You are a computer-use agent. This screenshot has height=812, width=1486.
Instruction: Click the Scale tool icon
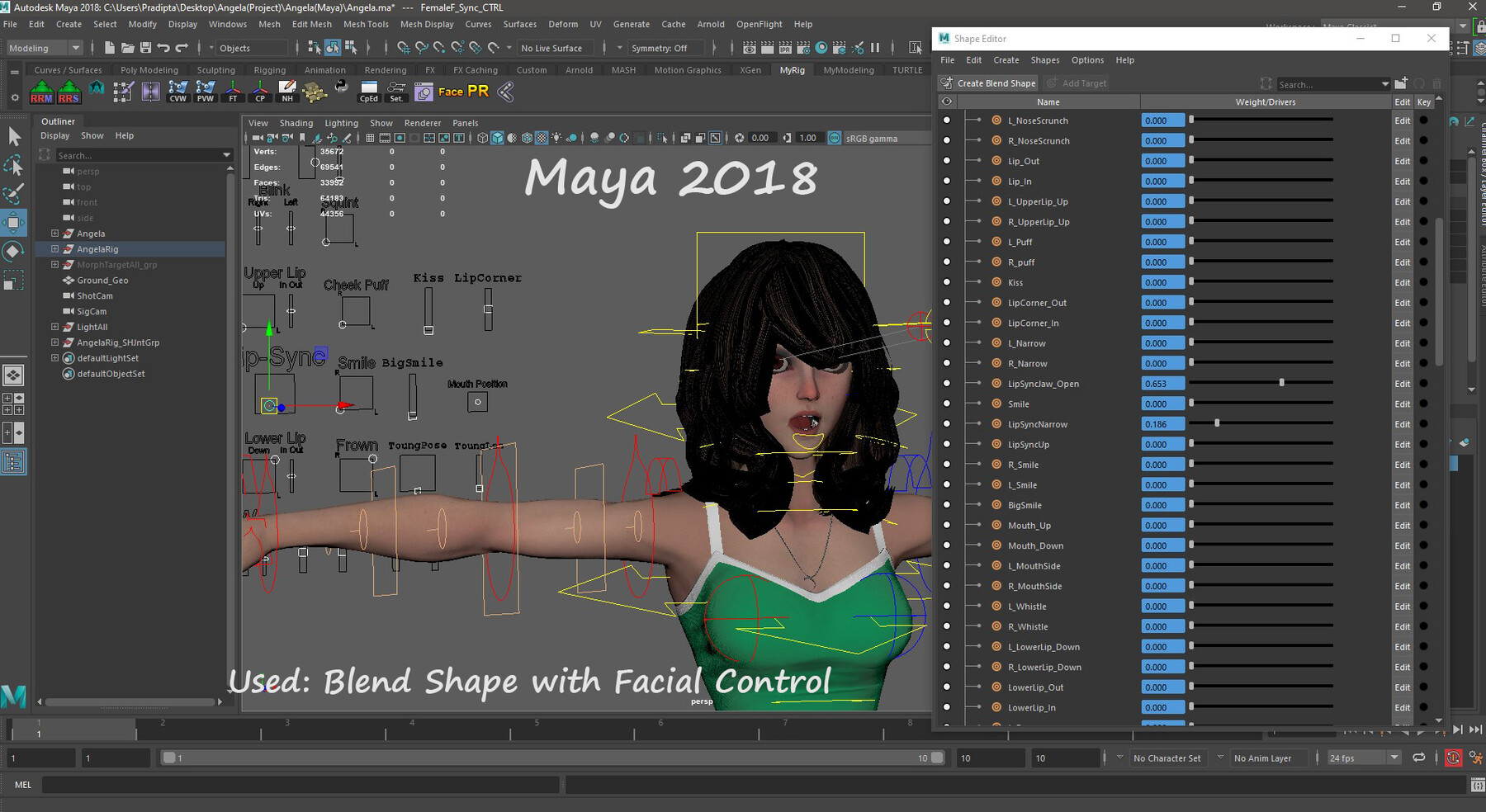tap(14, 280)
